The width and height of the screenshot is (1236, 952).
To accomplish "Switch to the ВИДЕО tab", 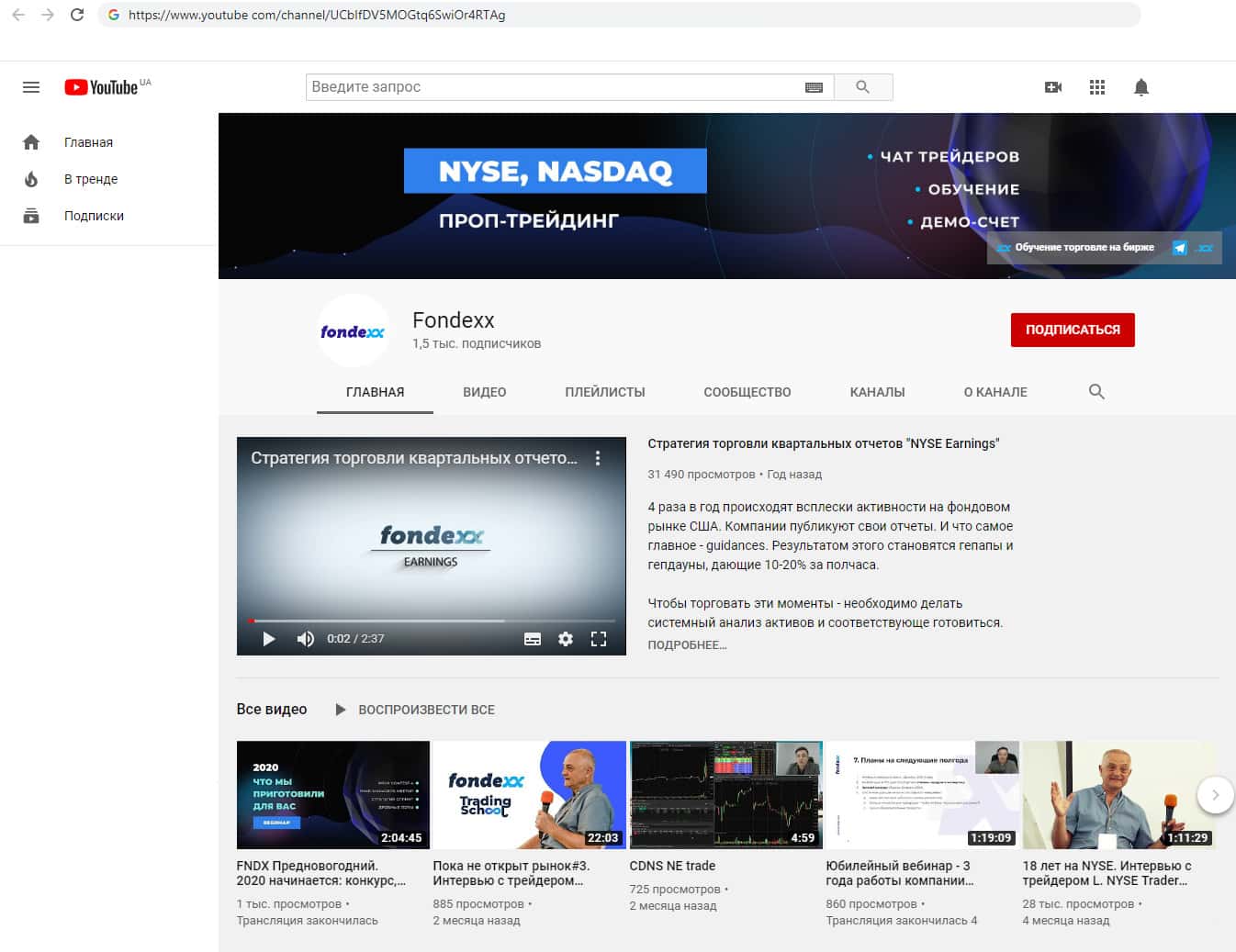I will [484, 392].
